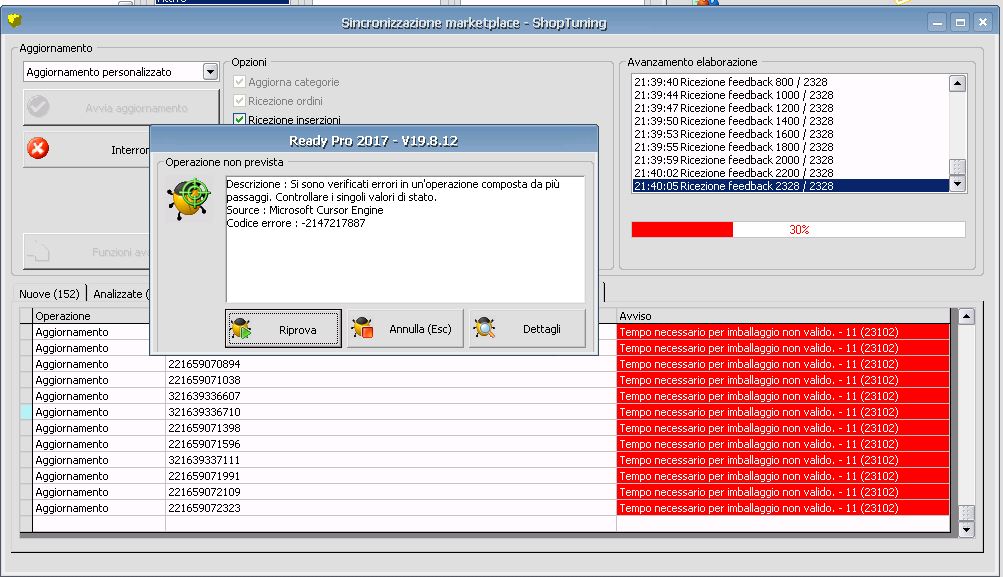Select log row Ricezione feedback 2200 / 2328

click(790, 173)
